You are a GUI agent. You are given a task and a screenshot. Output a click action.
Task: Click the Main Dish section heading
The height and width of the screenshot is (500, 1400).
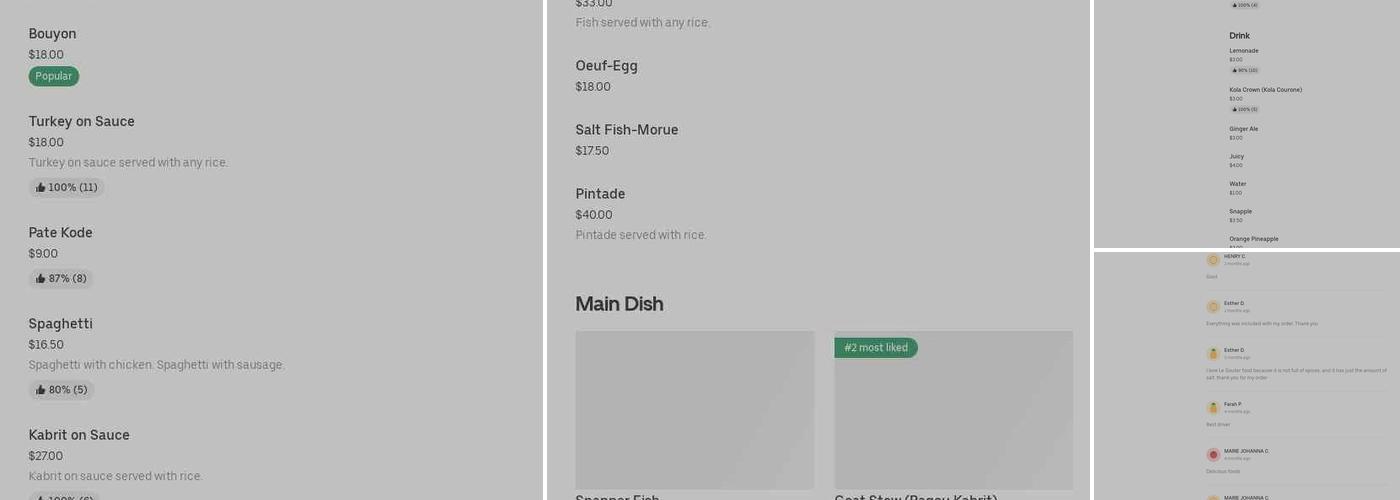(x=619, y=304)
